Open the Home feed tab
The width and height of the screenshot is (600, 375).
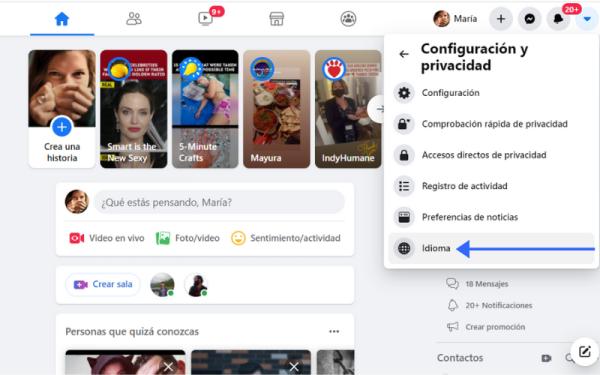click(62, 19)
